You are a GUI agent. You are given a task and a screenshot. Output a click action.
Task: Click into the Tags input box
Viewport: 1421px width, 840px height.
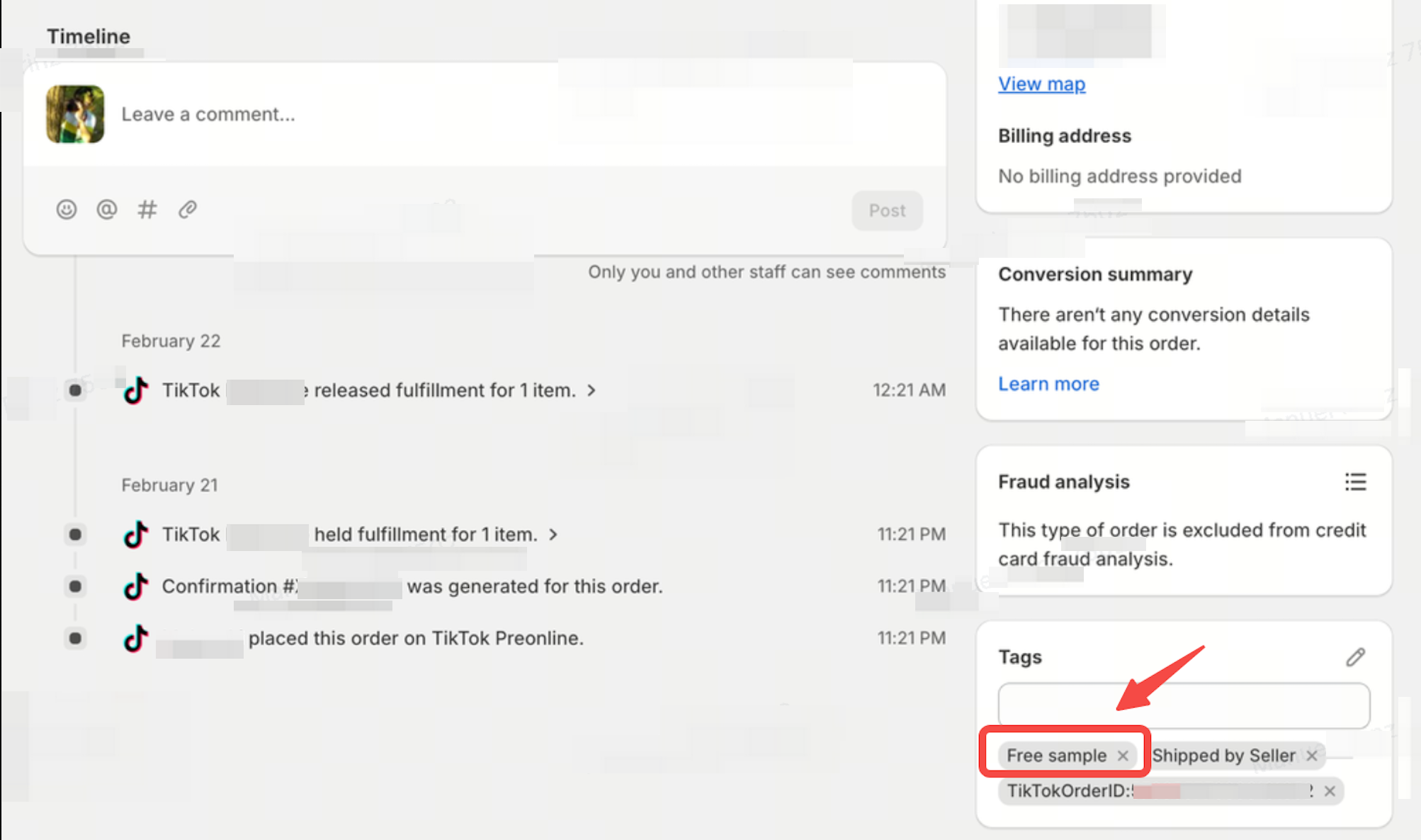click(x=1183, y=705)
